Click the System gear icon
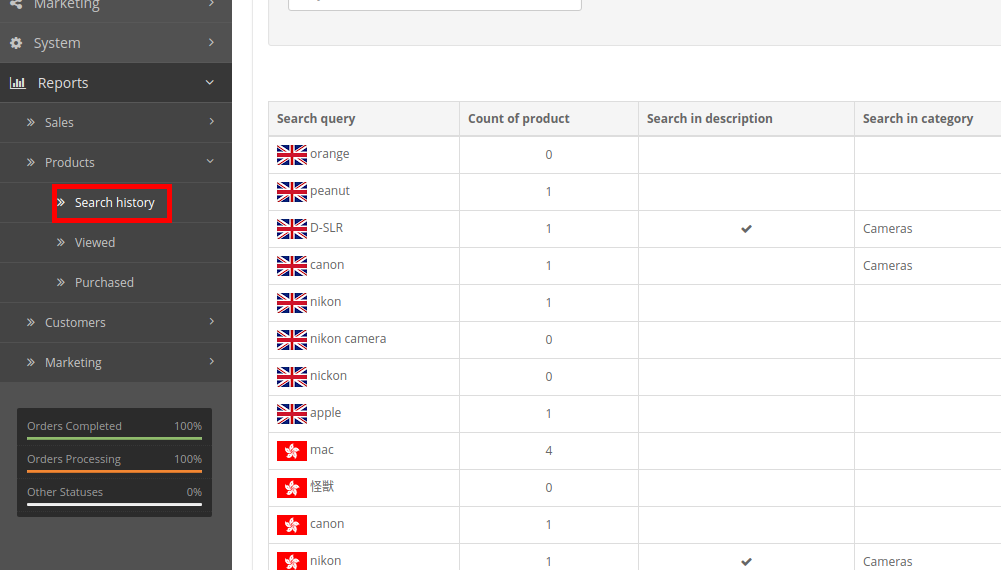Viewport: 1001px width, 570px height. [16, 43]
